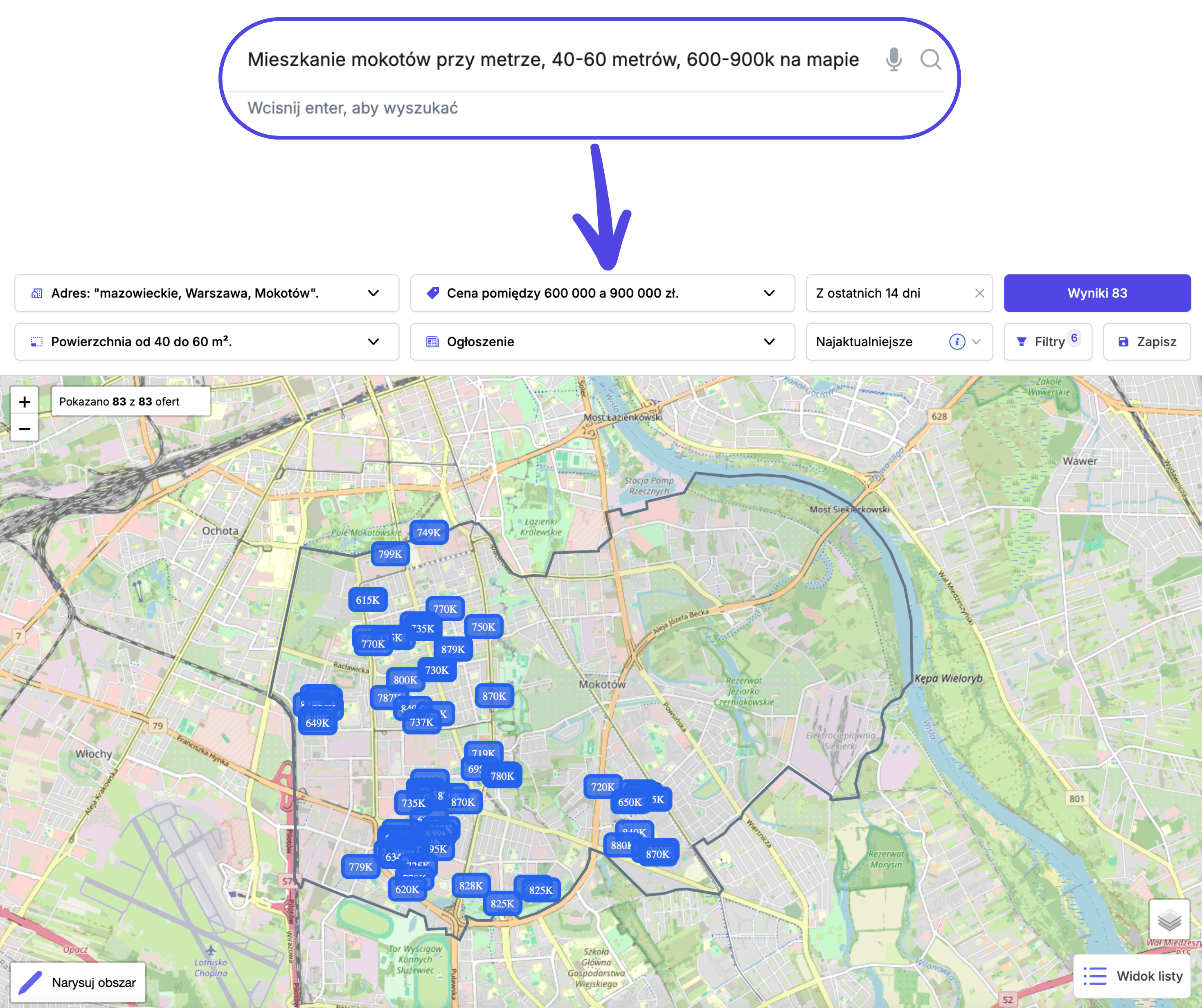Open results via the Wyniki 83 button
The height and width of the screenshot is (1008, 1202).
coord(1097,293)
